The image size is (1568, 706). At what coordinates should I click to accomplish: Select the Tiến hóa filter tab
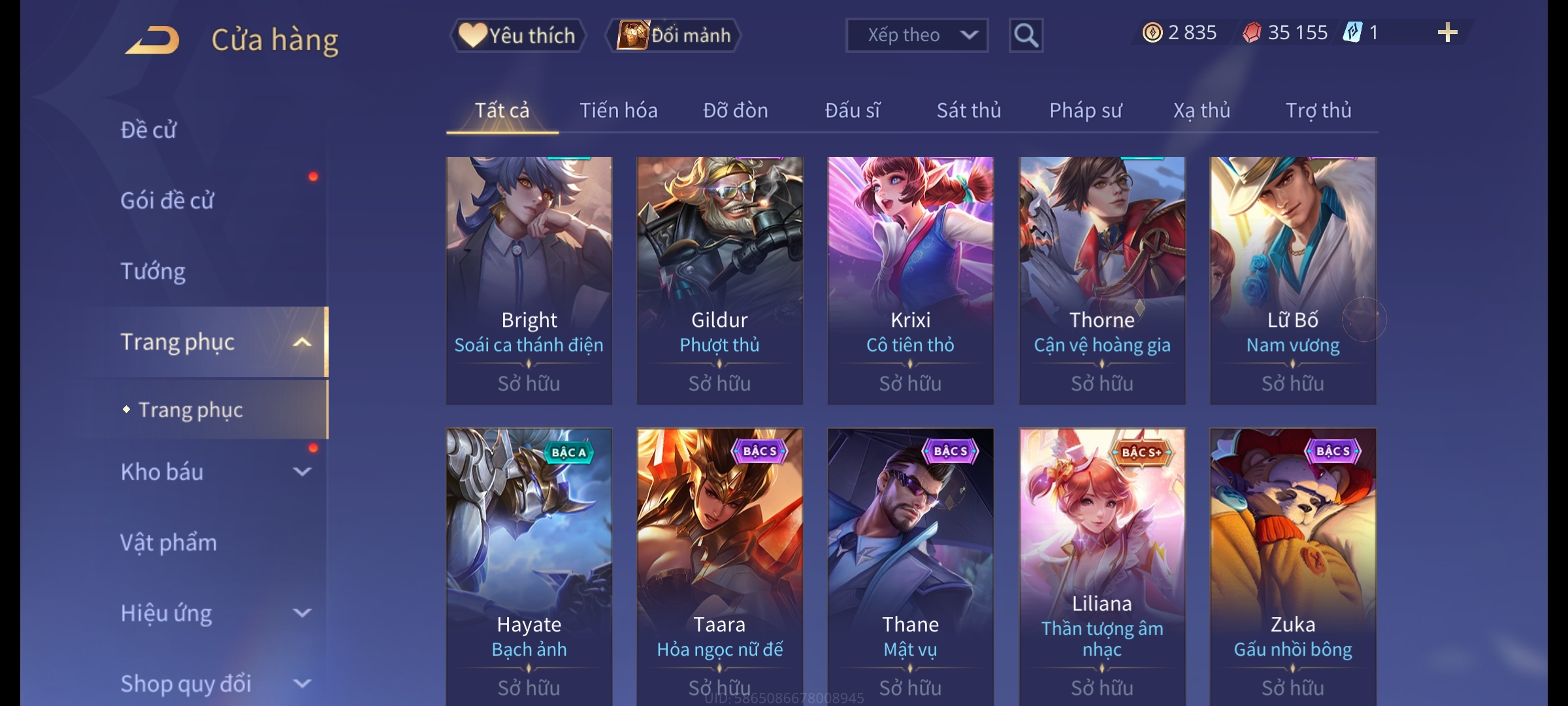[x=619, y=110]
